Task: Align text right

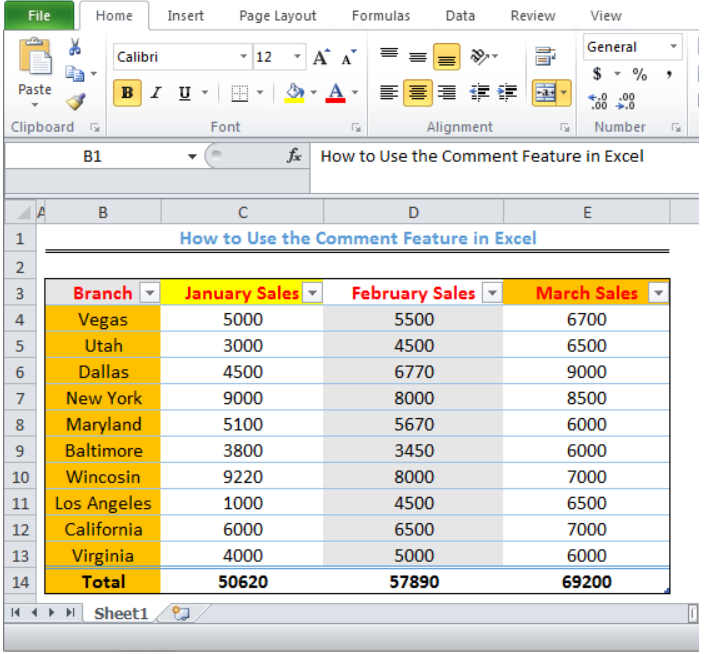Action: tap(447, 93)
